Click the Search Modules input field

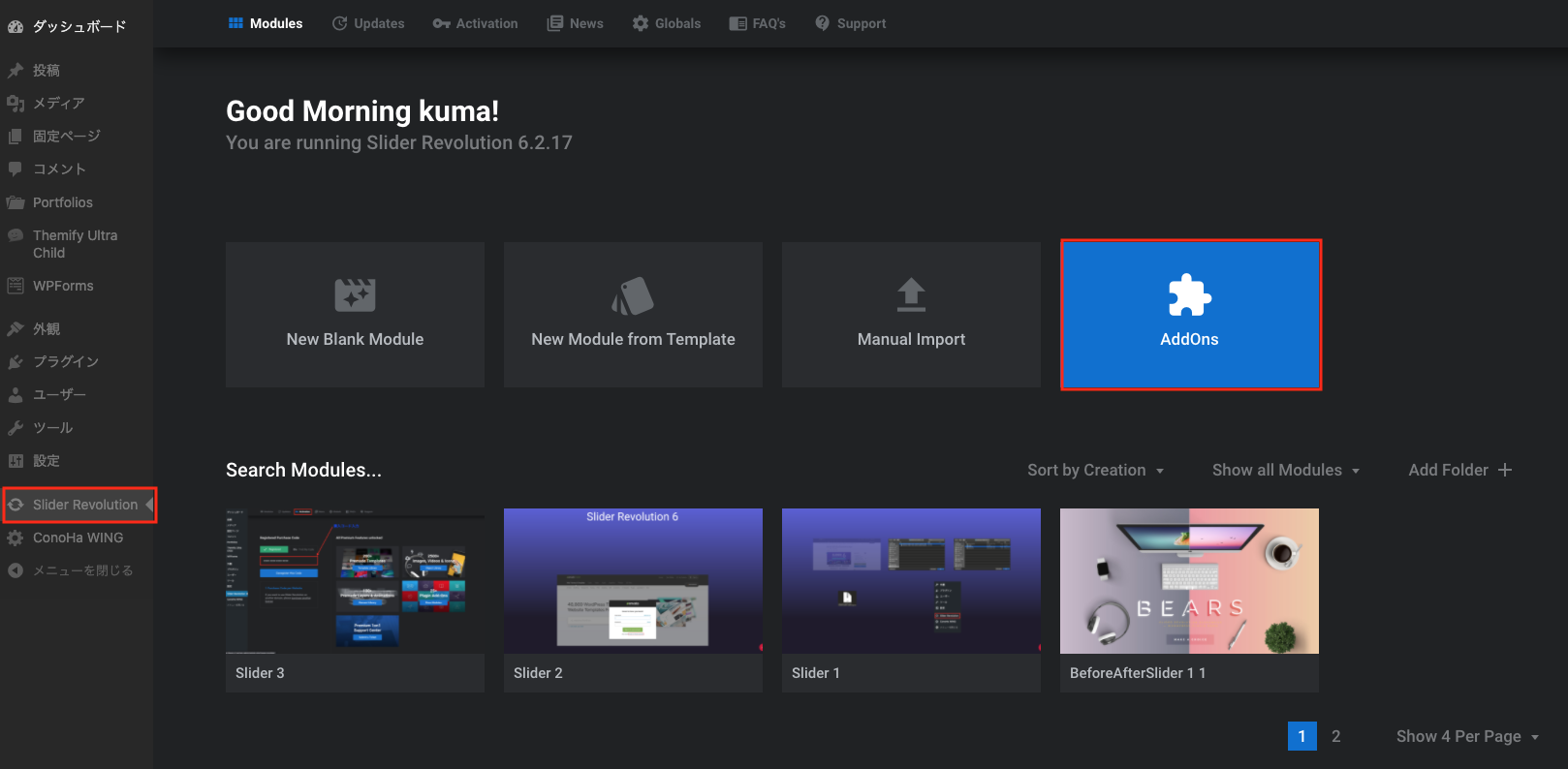point(303,470)
